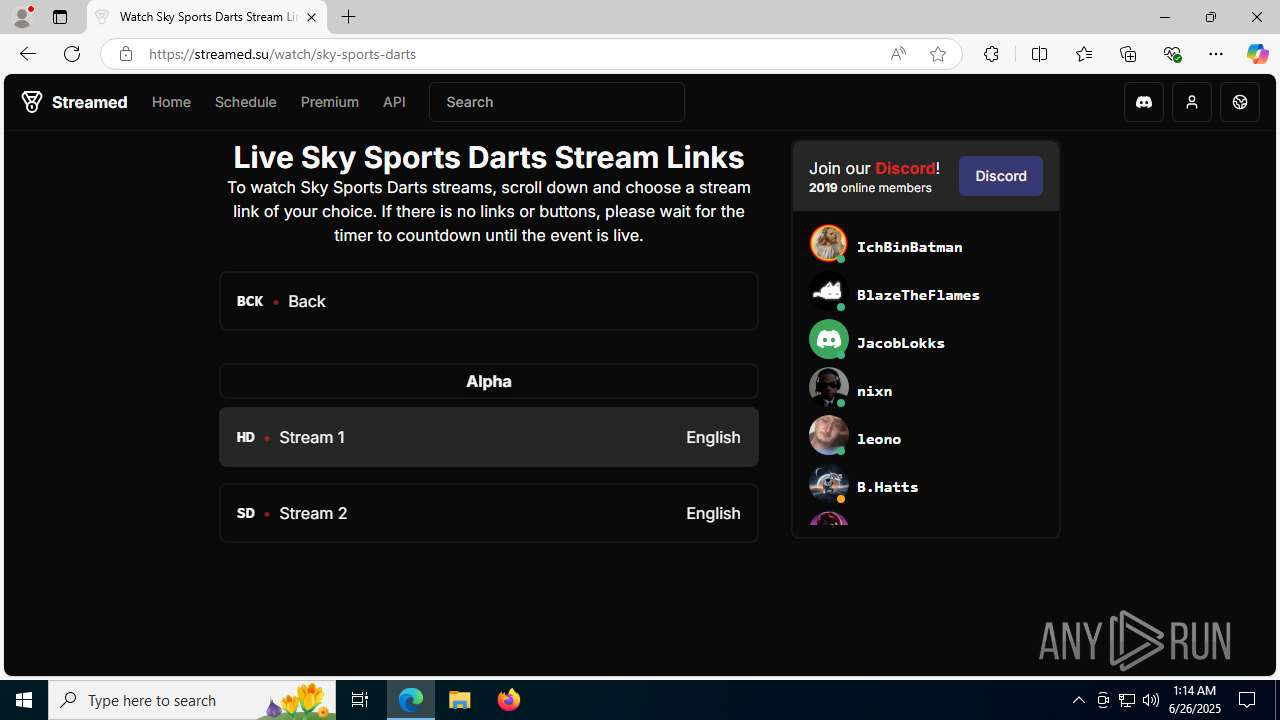Open Browser essentials
Image resolution: width=1280 pixels, height=720 pixels.
1172,54
